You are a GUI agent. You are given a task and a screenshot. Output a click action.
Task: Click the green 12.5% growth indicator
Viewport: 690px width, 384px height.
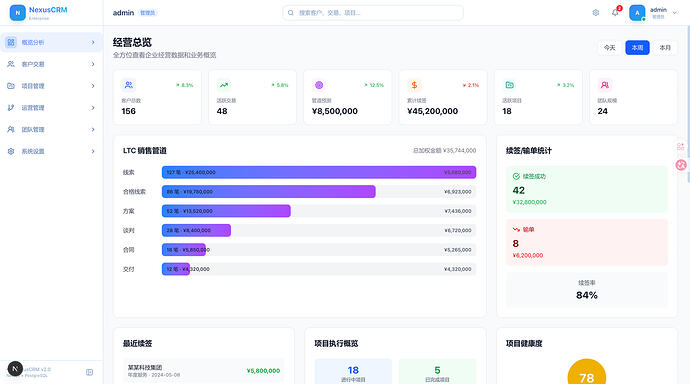pos(374,85)
